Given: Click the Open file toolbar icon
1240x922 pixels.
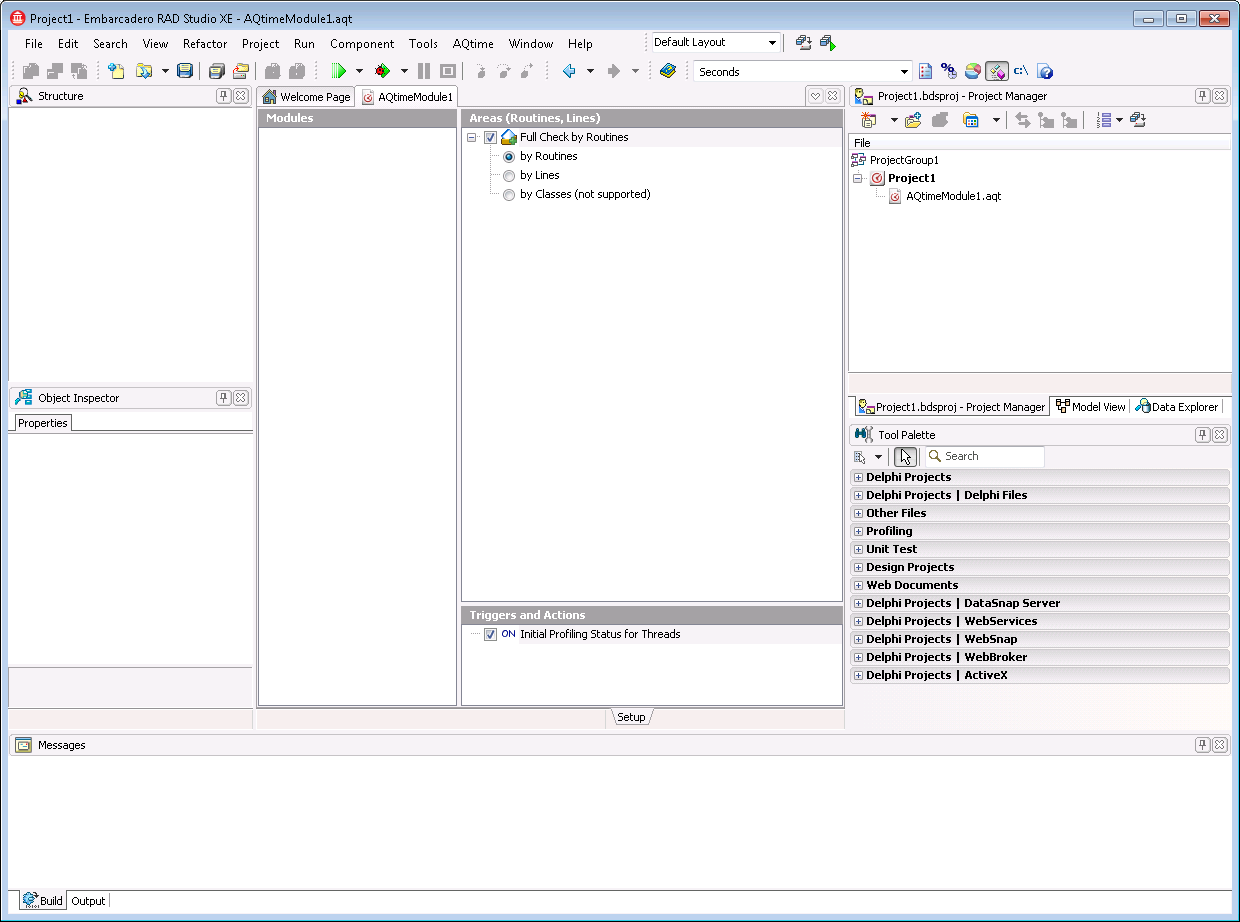Looking at the screenshot, I should point(144,71).
